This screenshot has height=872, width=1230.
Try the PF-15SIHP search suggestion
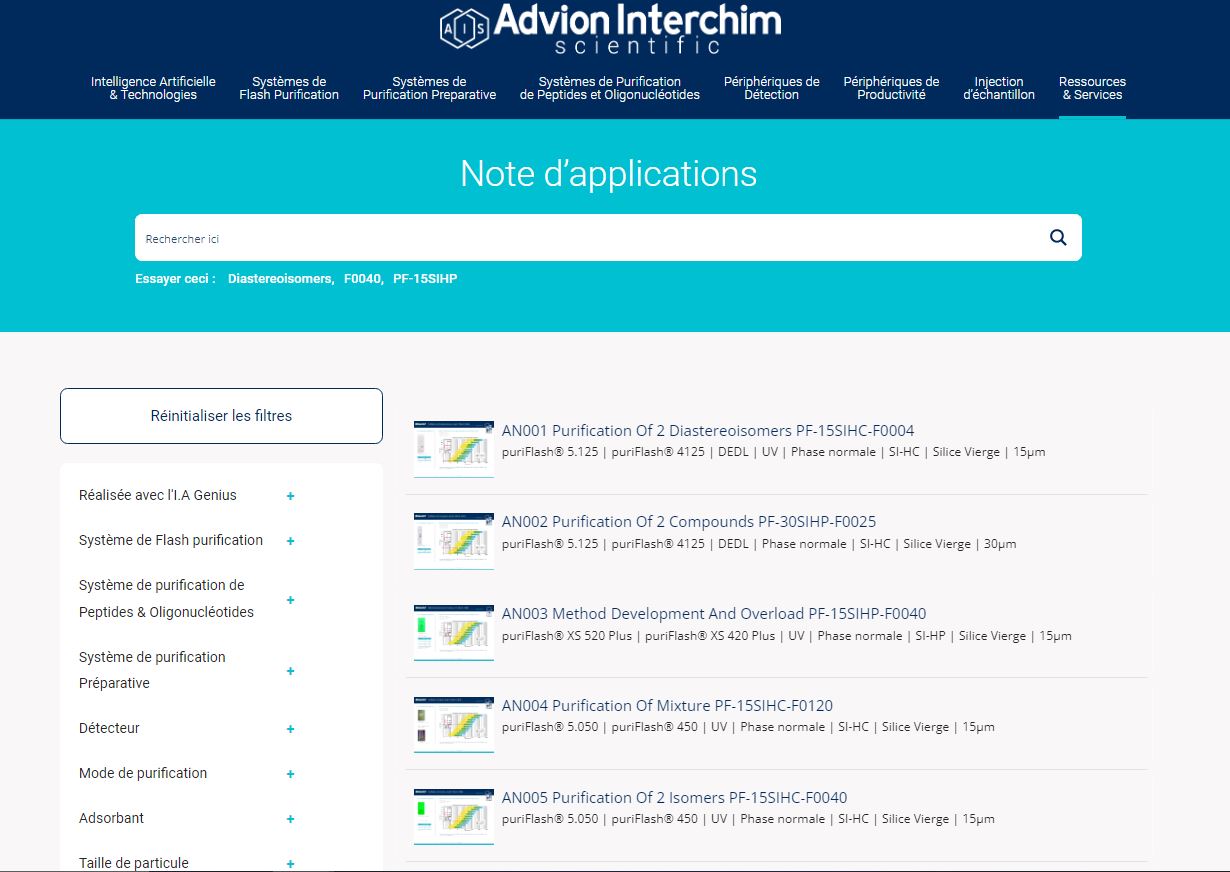coord(425,279)
